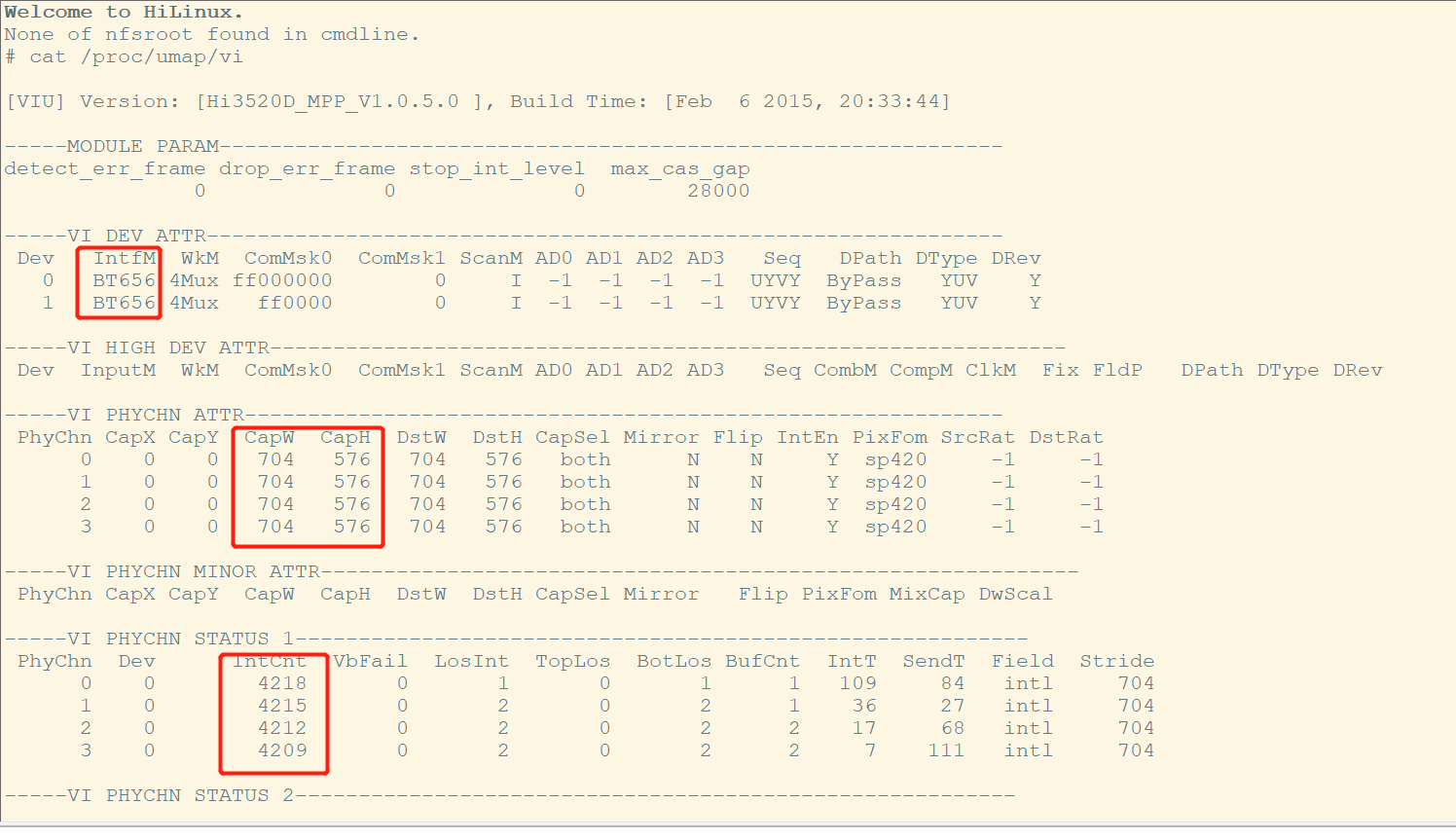
Task: Click the 'CombM' column header
Action: pyautogui.click(x=846, y=370)
